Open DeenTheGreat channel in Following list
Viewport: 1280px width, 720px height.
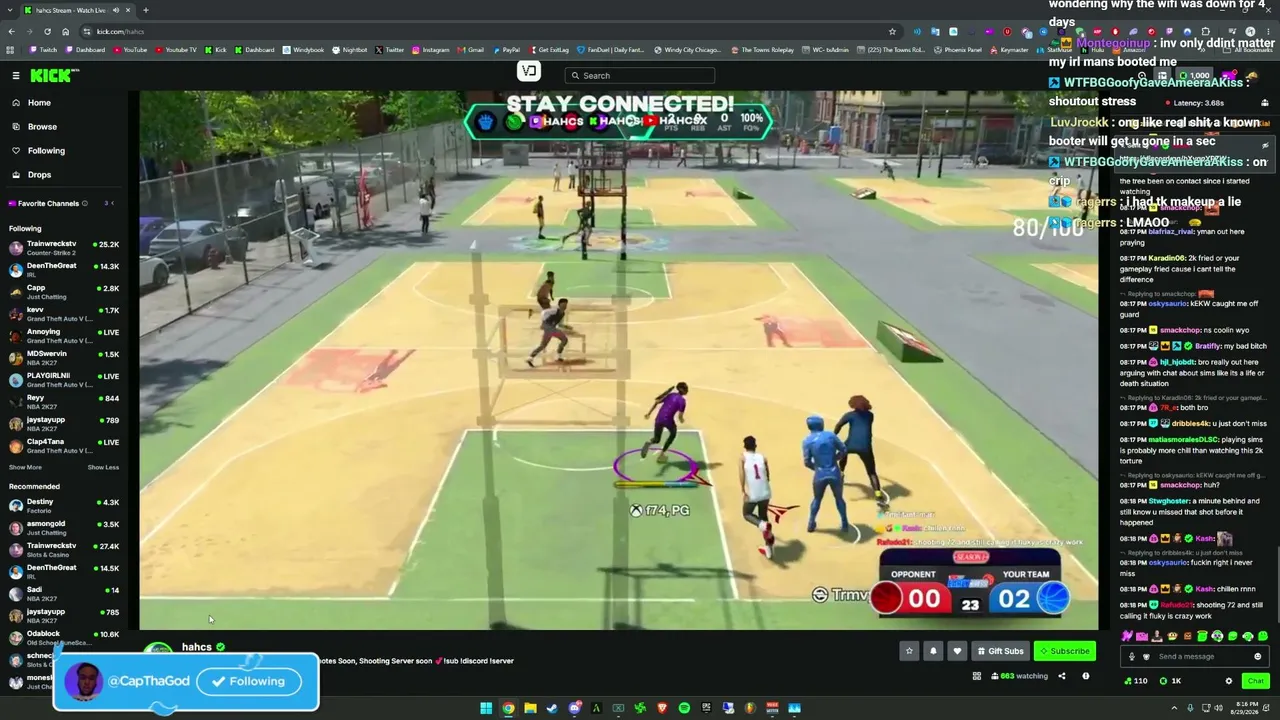click(64, 270)
